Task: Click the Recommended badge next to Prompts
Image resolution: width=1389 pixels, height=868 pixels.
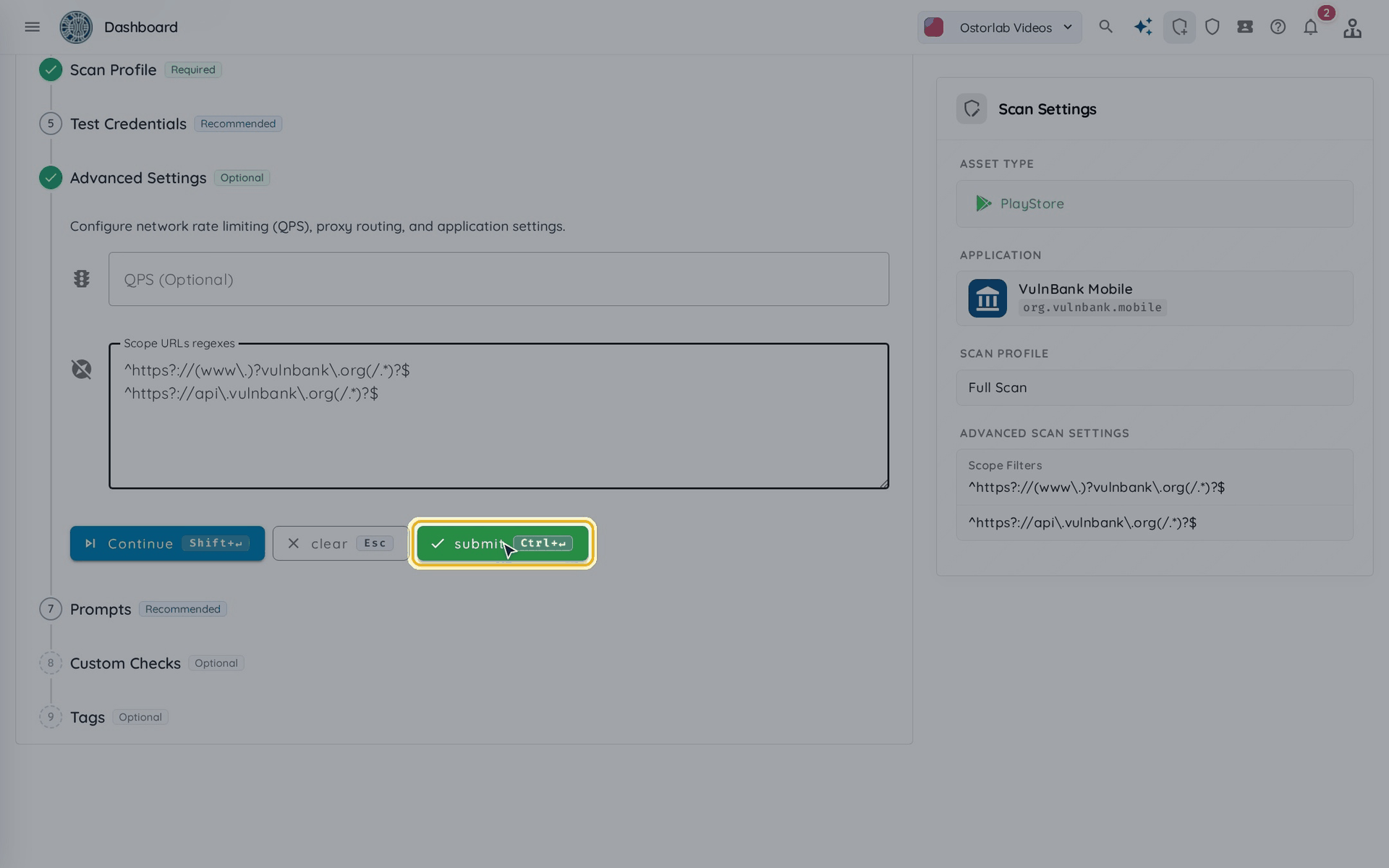Action: tap(182, 609)
